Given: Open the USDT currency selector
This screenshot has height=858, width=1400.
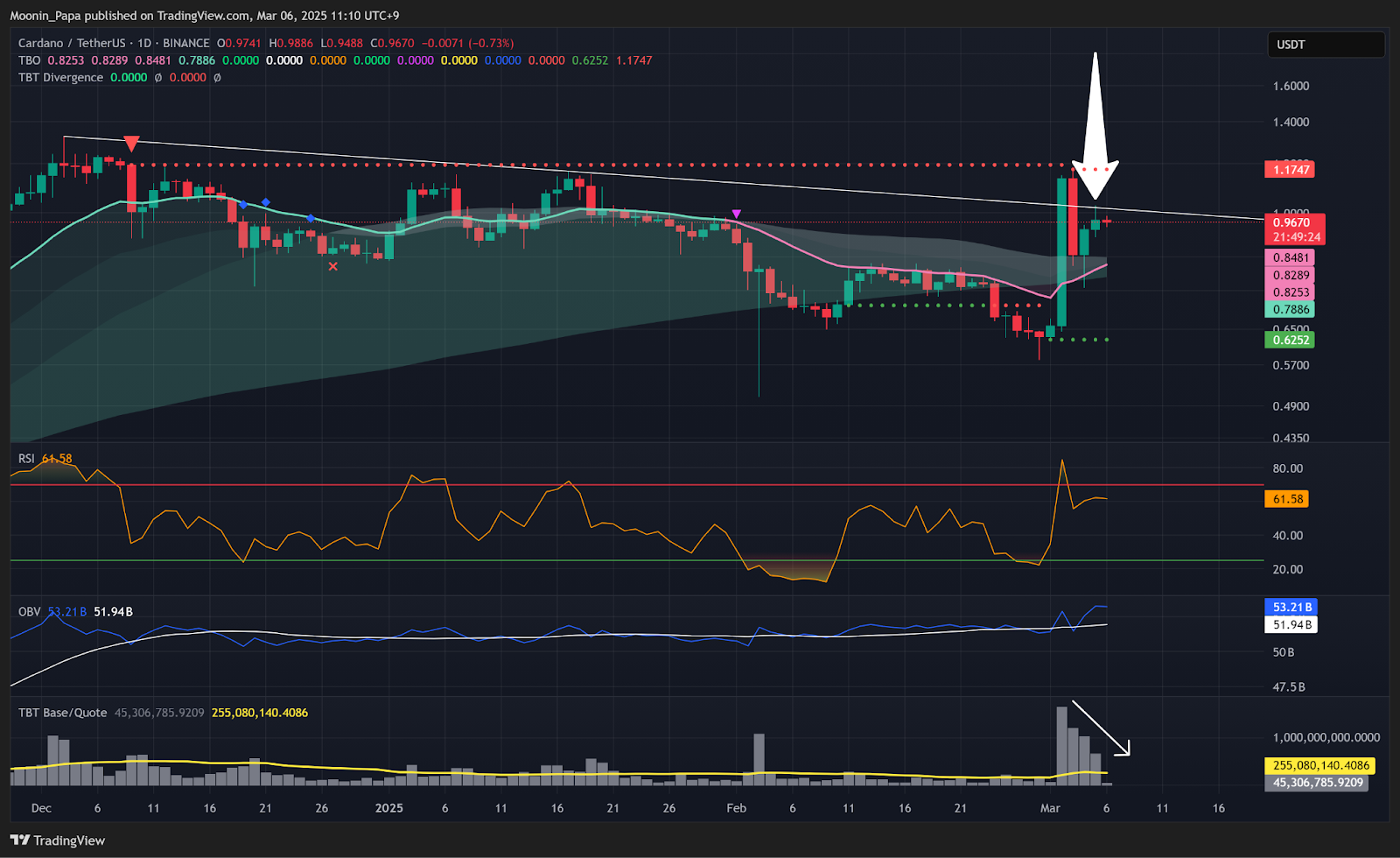Looking at the screenshot, I should 1325,45.
